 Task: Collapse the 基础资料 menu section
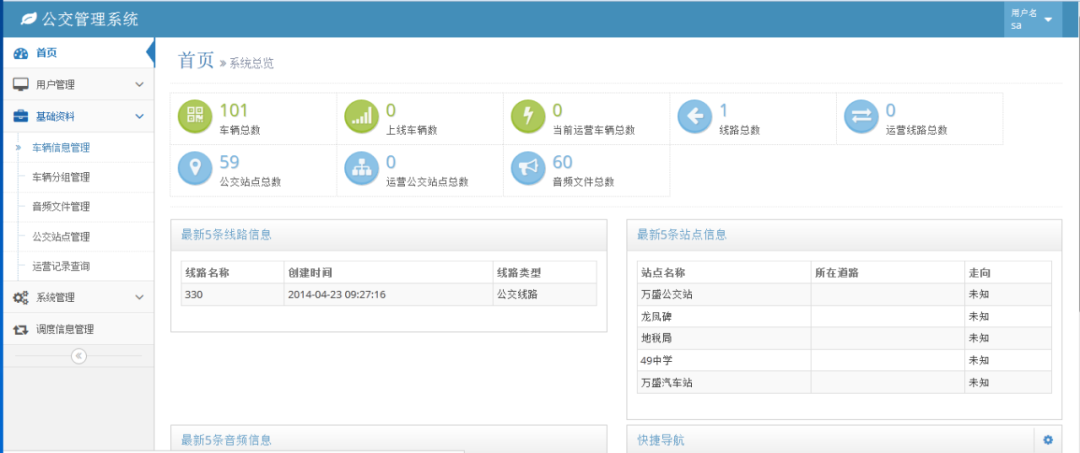point(140,116)
